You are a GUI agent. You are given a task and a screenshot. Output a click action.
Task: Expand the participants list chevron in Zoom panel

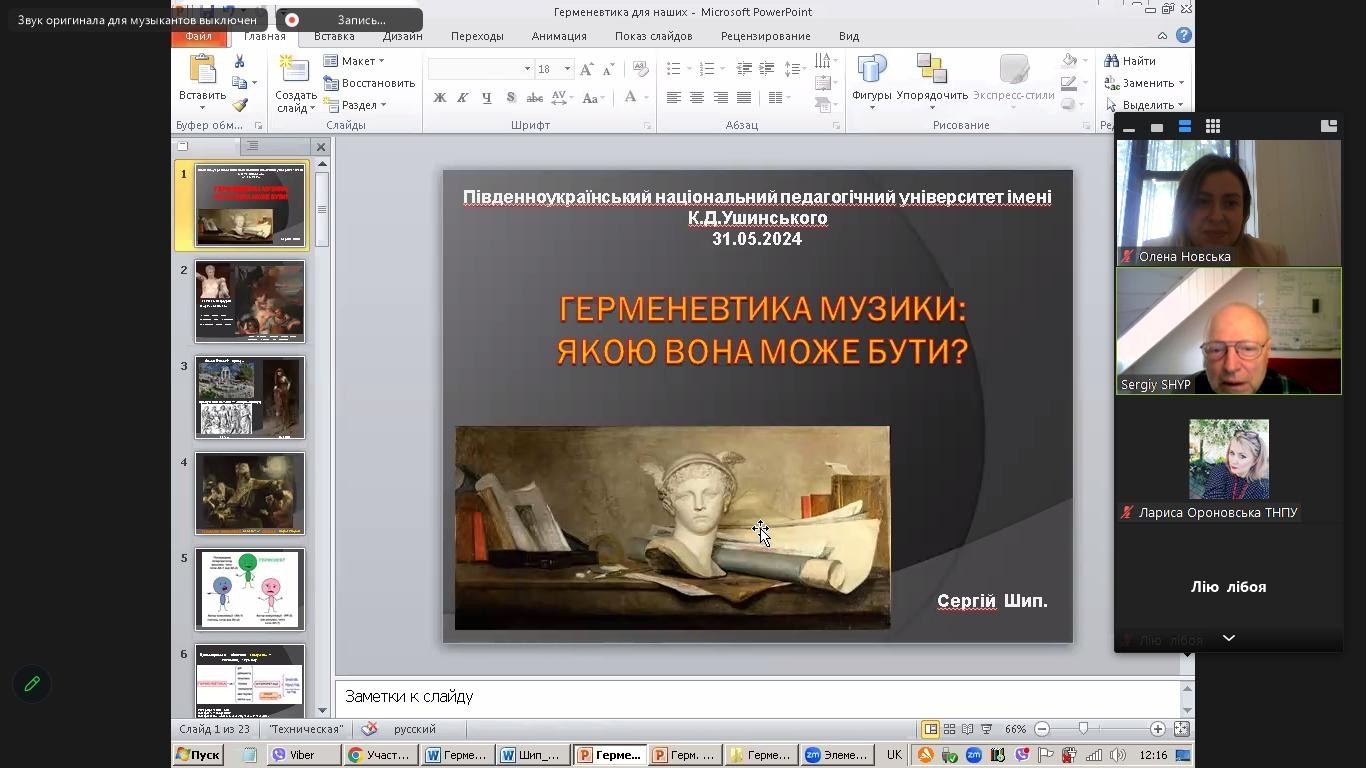pos(1229,638)
